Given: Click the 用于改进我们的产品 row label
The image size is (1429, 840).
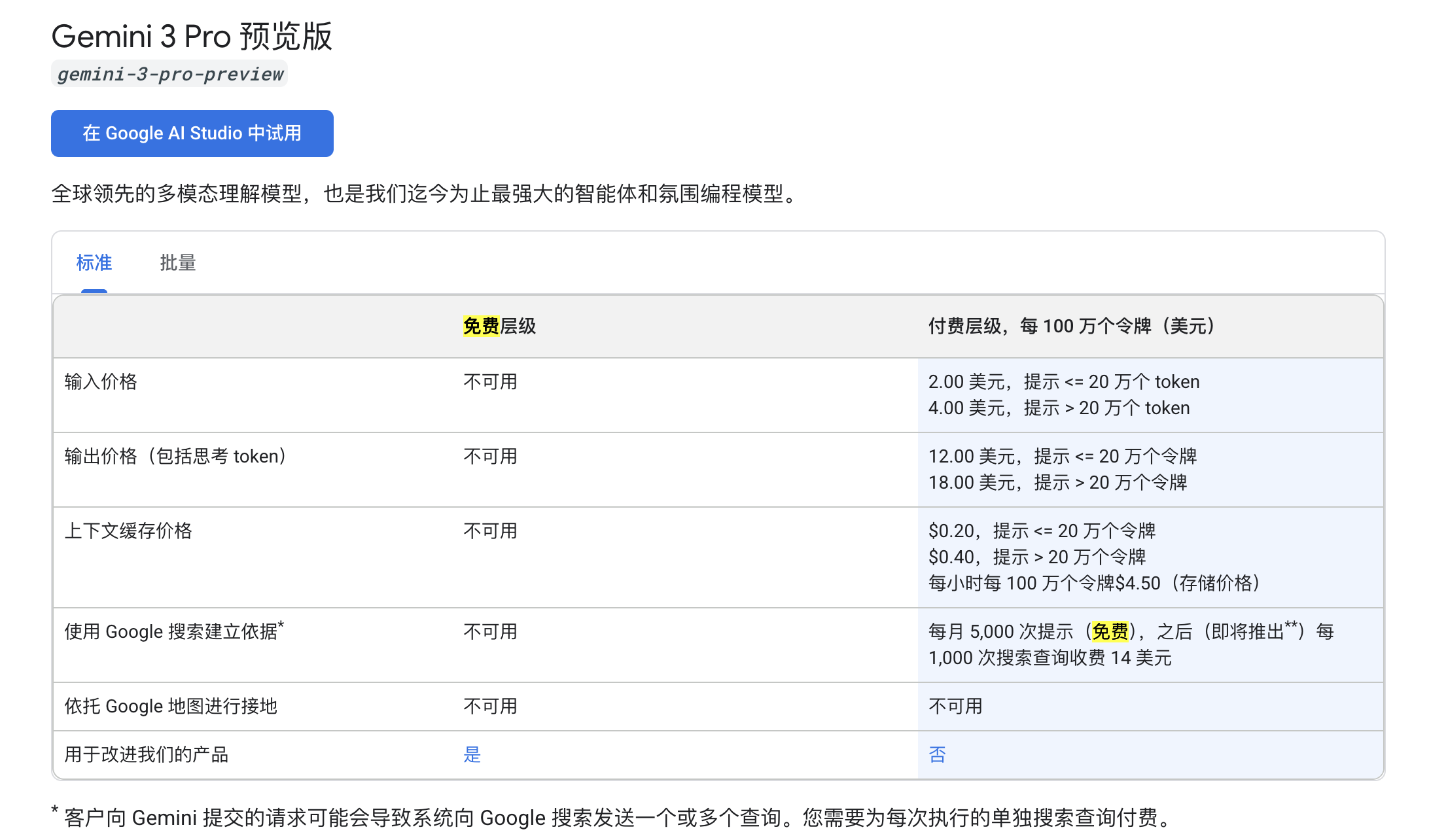Looking at the screenshot, I should coord(147,754).
